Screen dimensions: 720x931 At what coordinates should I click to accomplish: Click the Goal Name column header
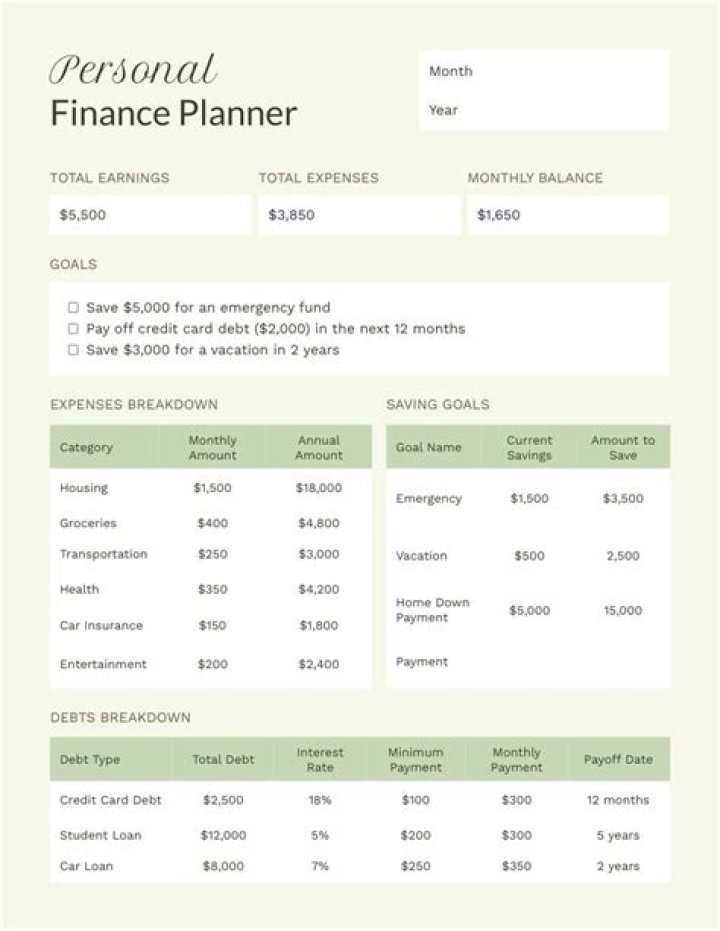[429, 448]
